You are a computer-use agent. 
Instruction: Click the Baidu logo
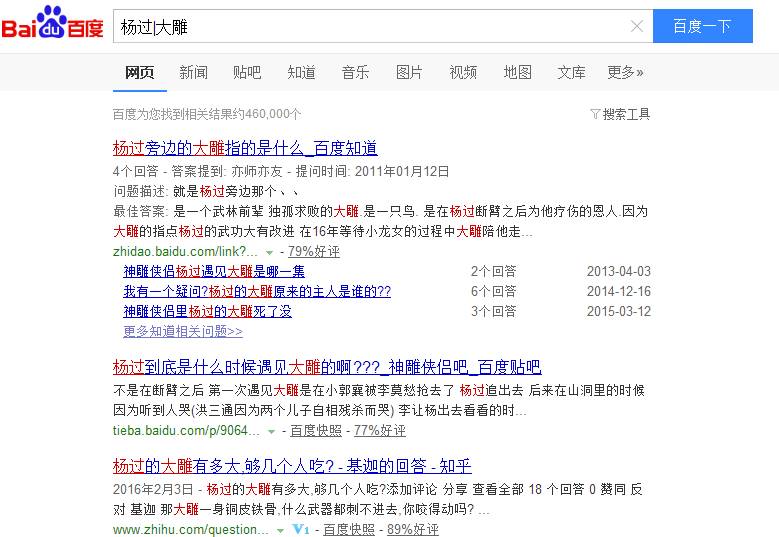click(x=52, y=23)
